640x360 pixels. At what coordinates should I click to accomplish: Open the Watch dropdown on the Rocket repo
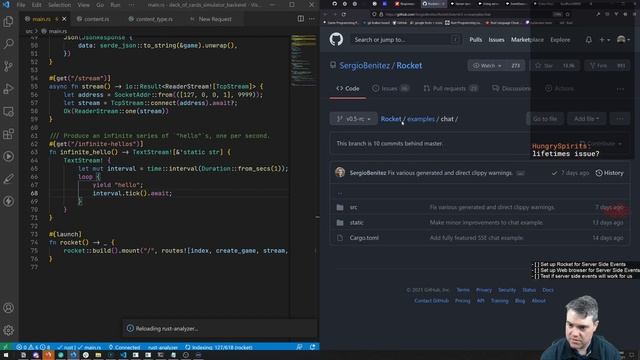click(487, 65)
